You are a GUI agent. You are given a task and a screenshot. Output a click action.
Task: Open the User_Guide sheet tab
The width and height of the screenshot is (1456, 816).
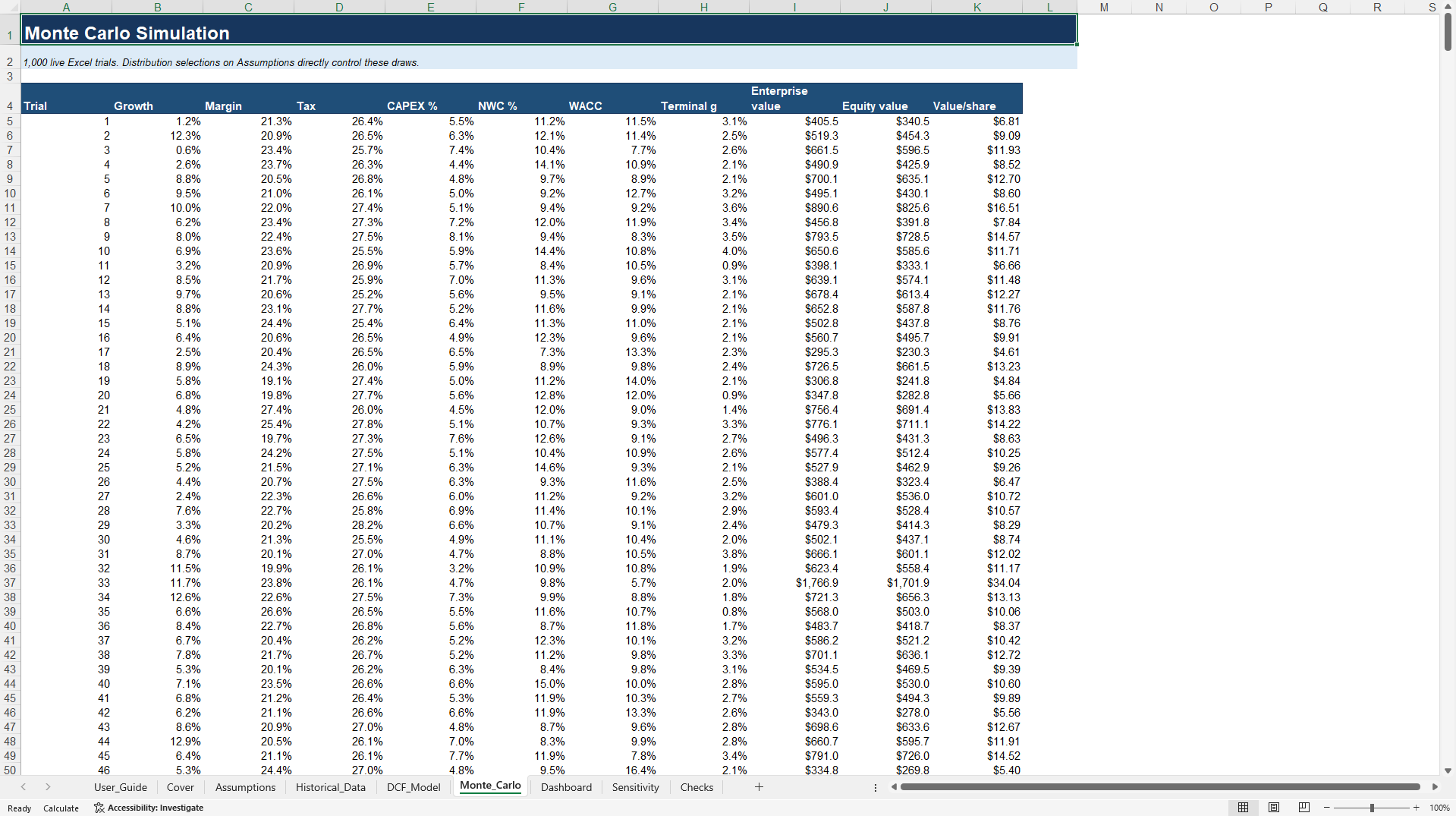click(x=121, y=787)
